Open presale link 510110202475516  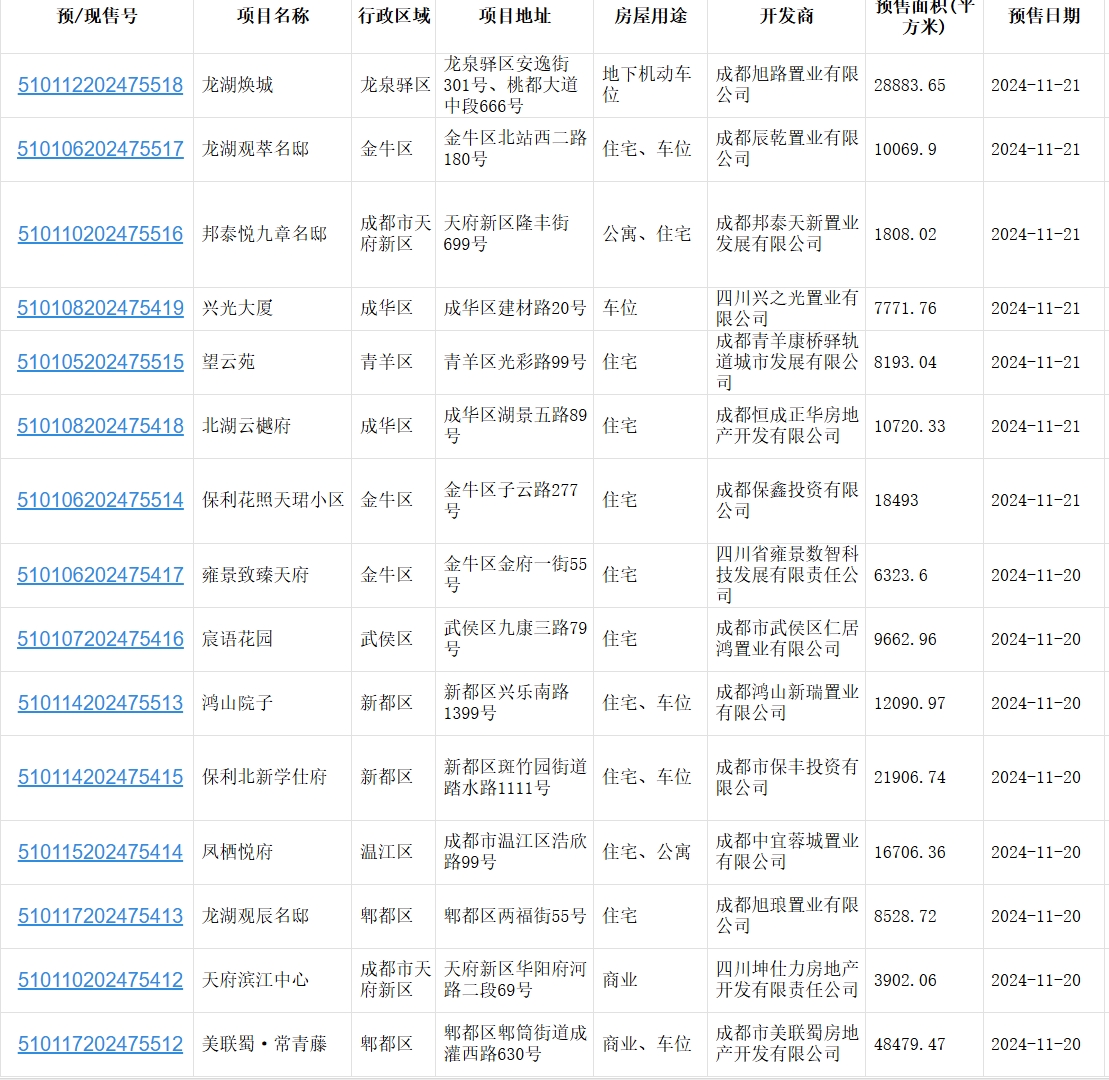[100, 234]
